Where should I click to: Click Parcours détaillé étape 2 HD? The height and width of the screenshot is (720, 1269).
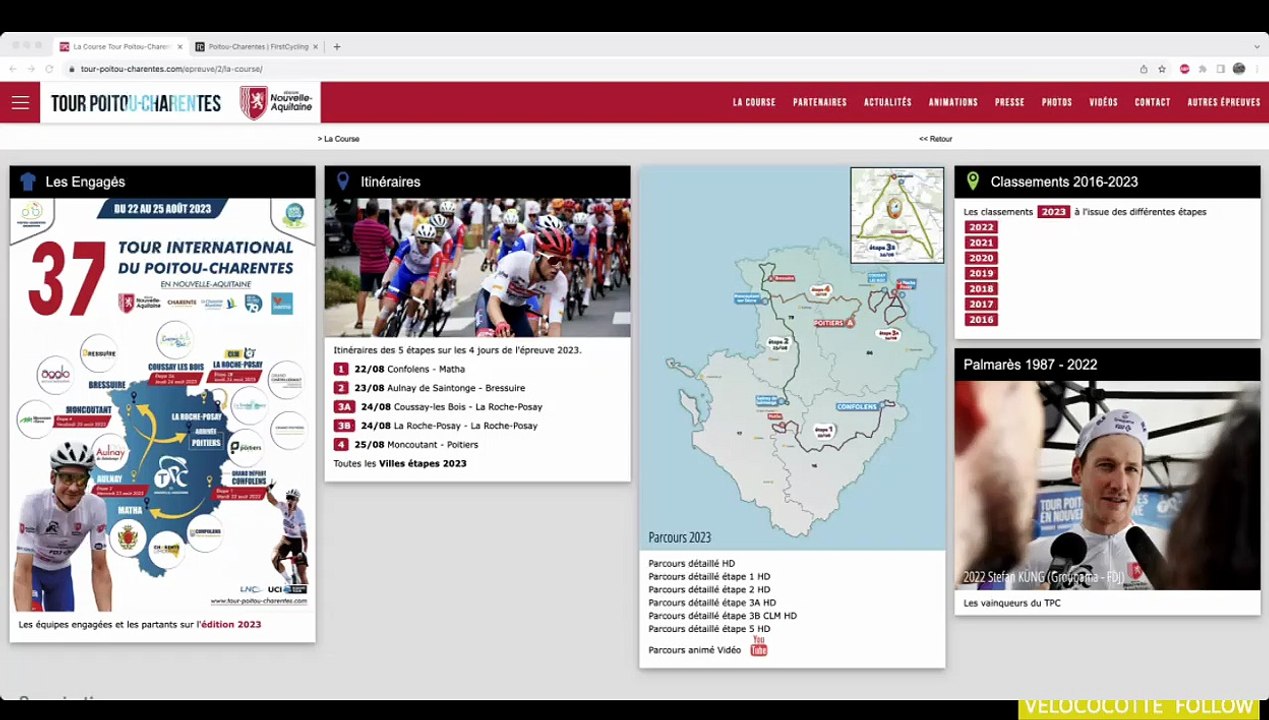[709, 589]
